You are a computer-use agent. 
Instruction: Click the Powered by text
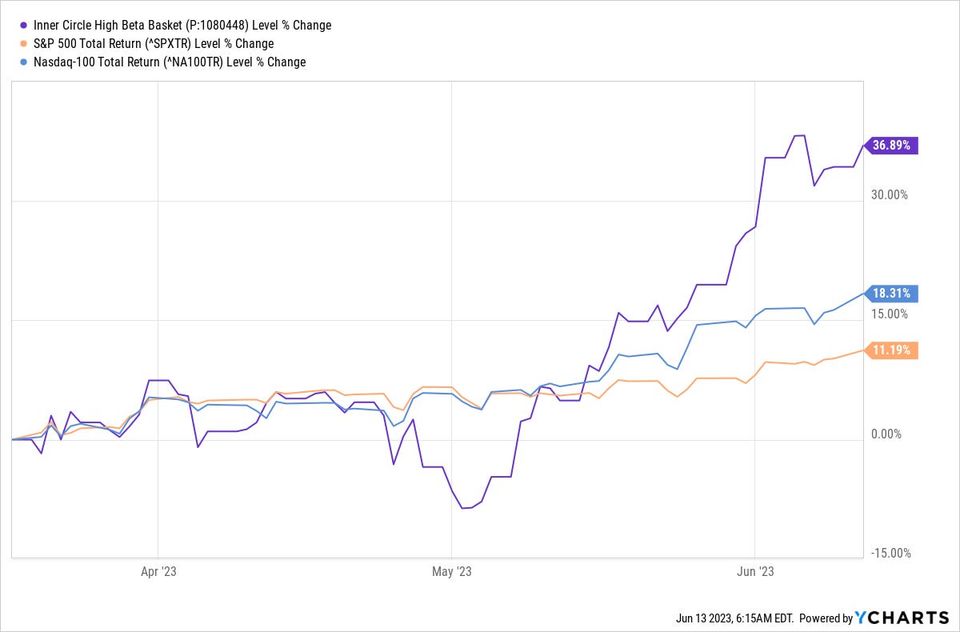click(826, 617)
